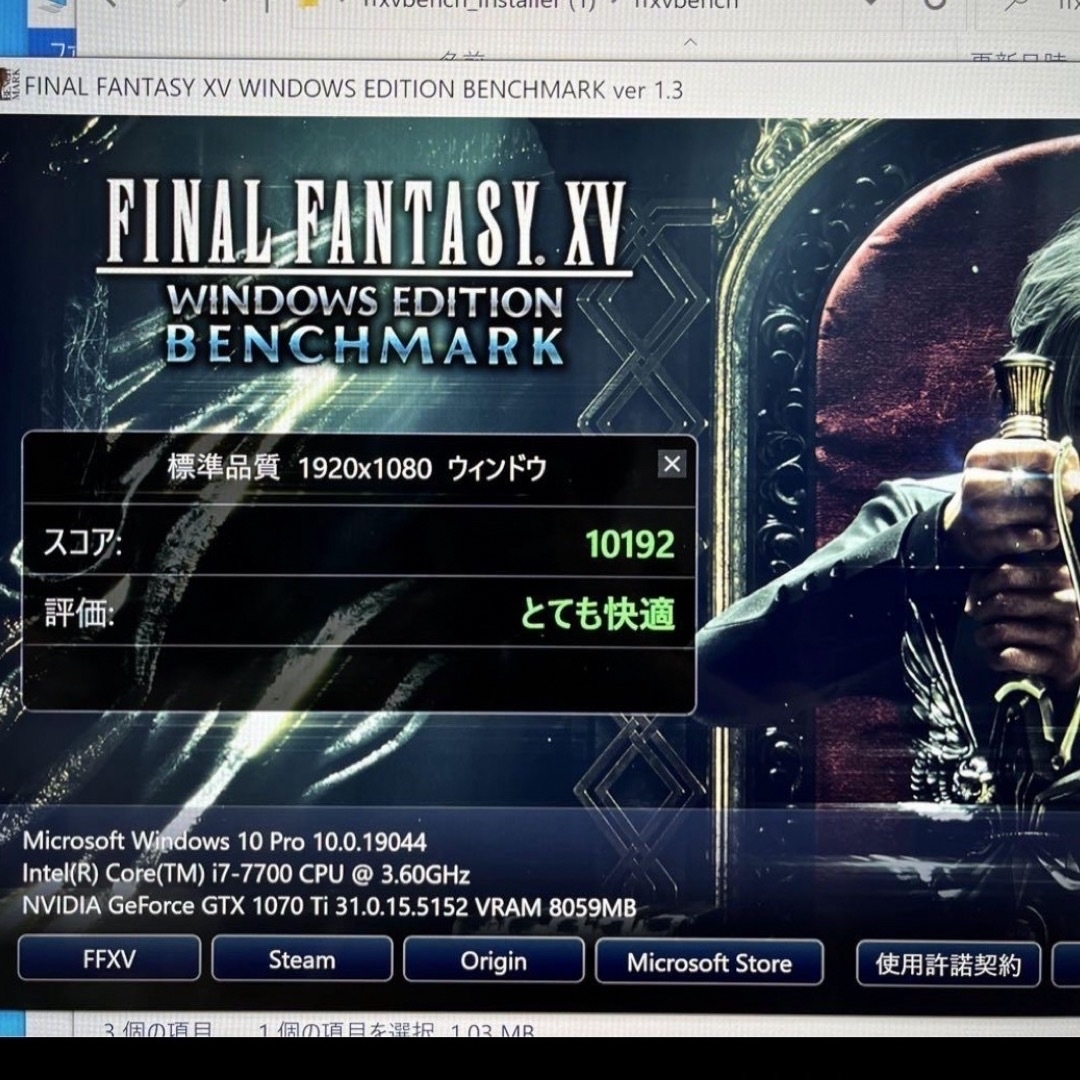Screen dimensions: 1080x1080
Task: Open the Microsoft Store button
Action: [x=709, y=962]
